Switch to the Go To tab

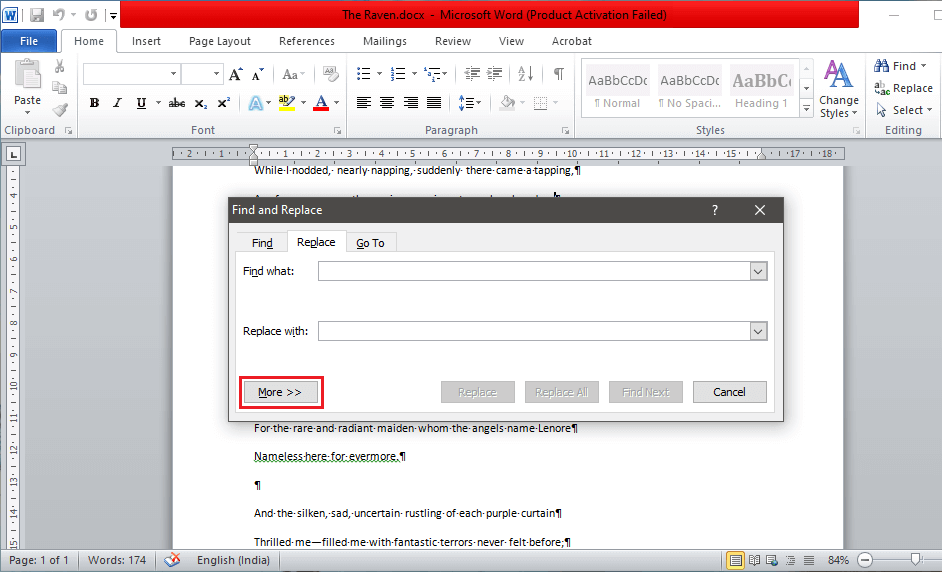[370, 243]
